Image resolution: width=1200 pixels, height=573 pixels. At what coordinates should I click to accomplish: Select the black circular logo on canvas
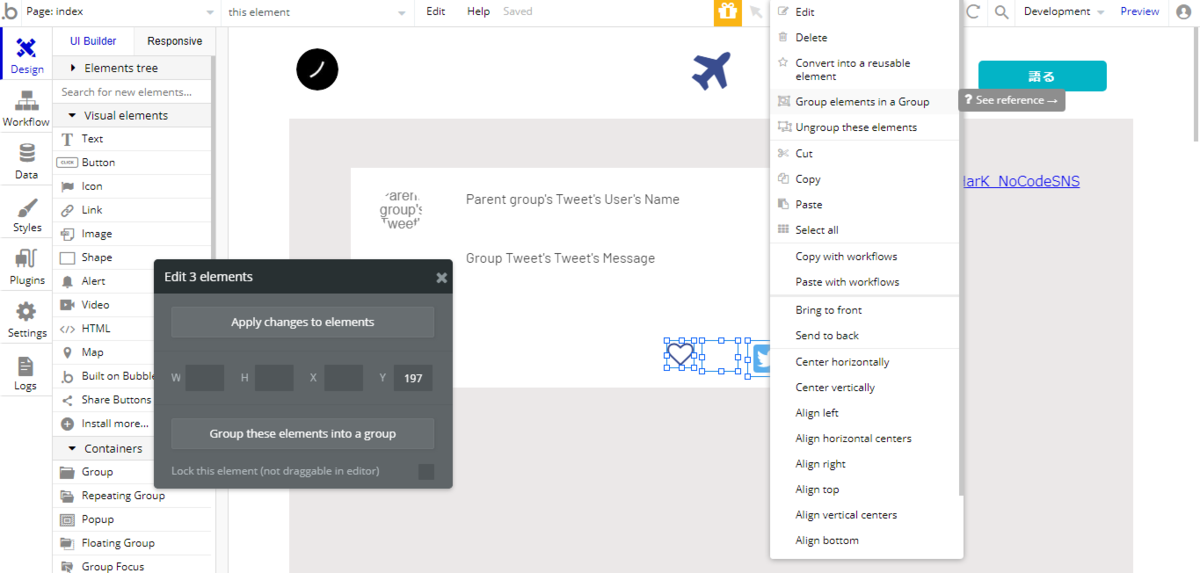(x=317, y=69)
